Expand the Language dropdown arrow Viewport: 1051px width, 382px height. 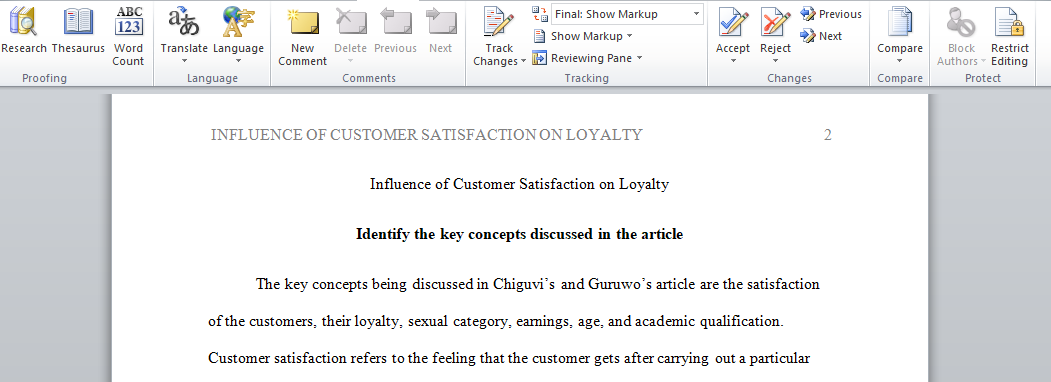coord(239,61)
